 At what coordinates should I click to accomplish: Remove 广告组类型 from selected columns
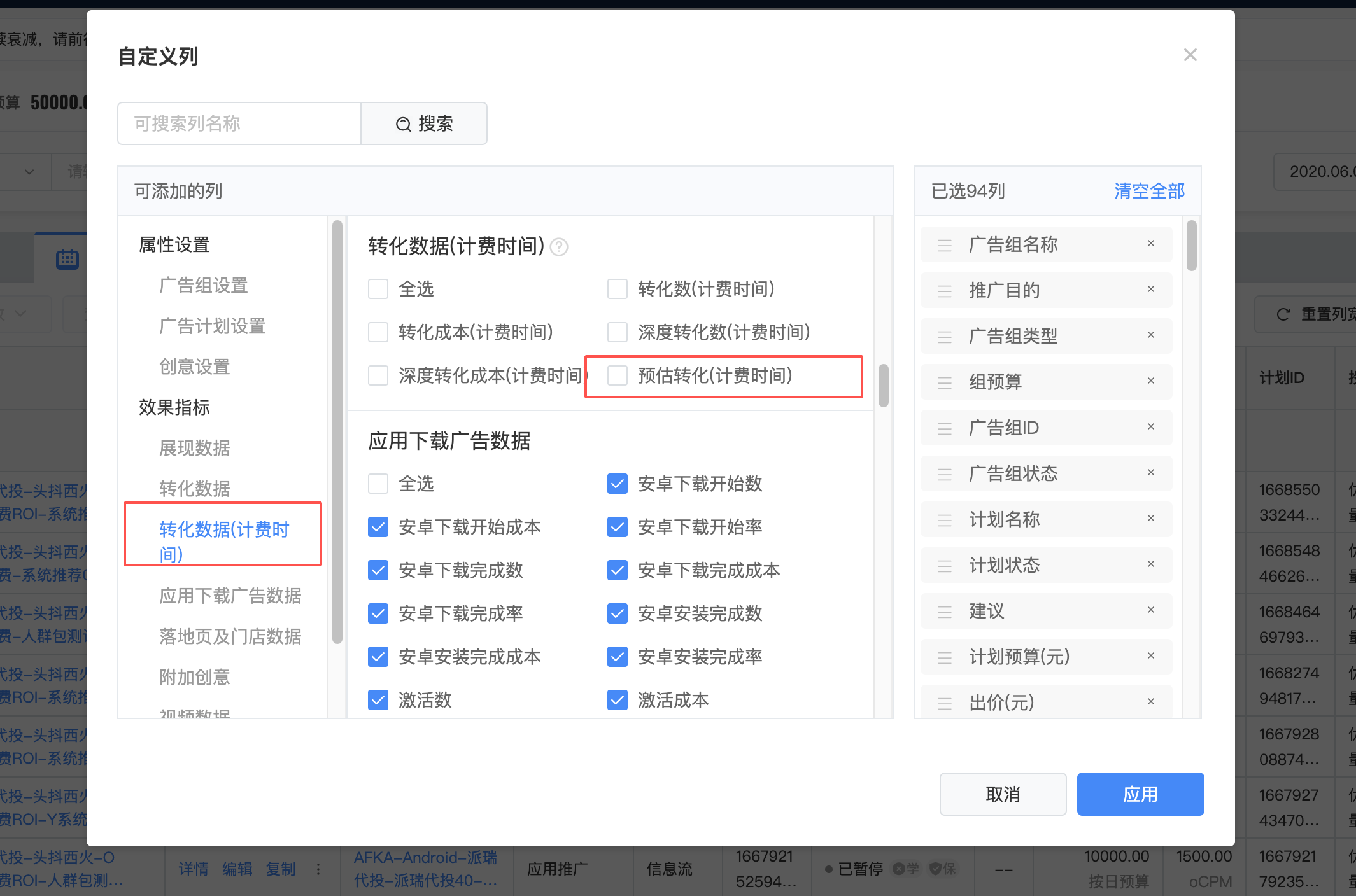1151,335
